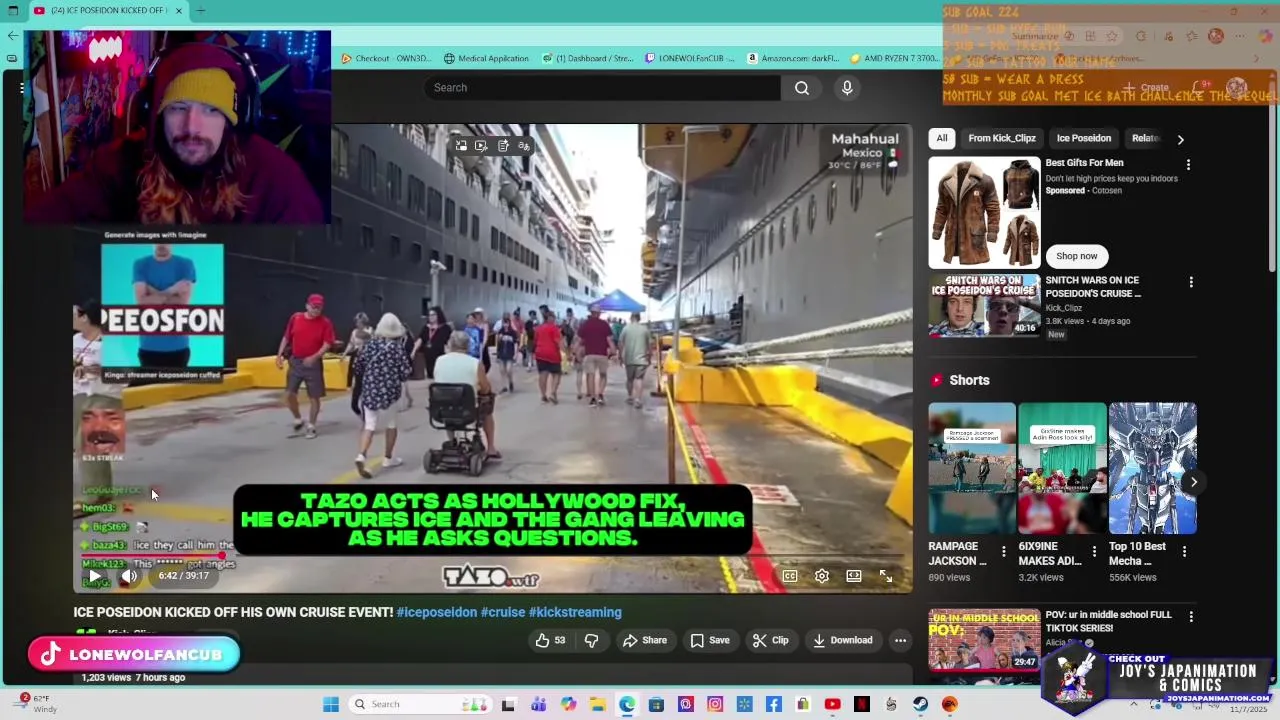Open a new browser tab
Image resolution: width=1280 pixels, height=720 pixels.
coord(200,11)
